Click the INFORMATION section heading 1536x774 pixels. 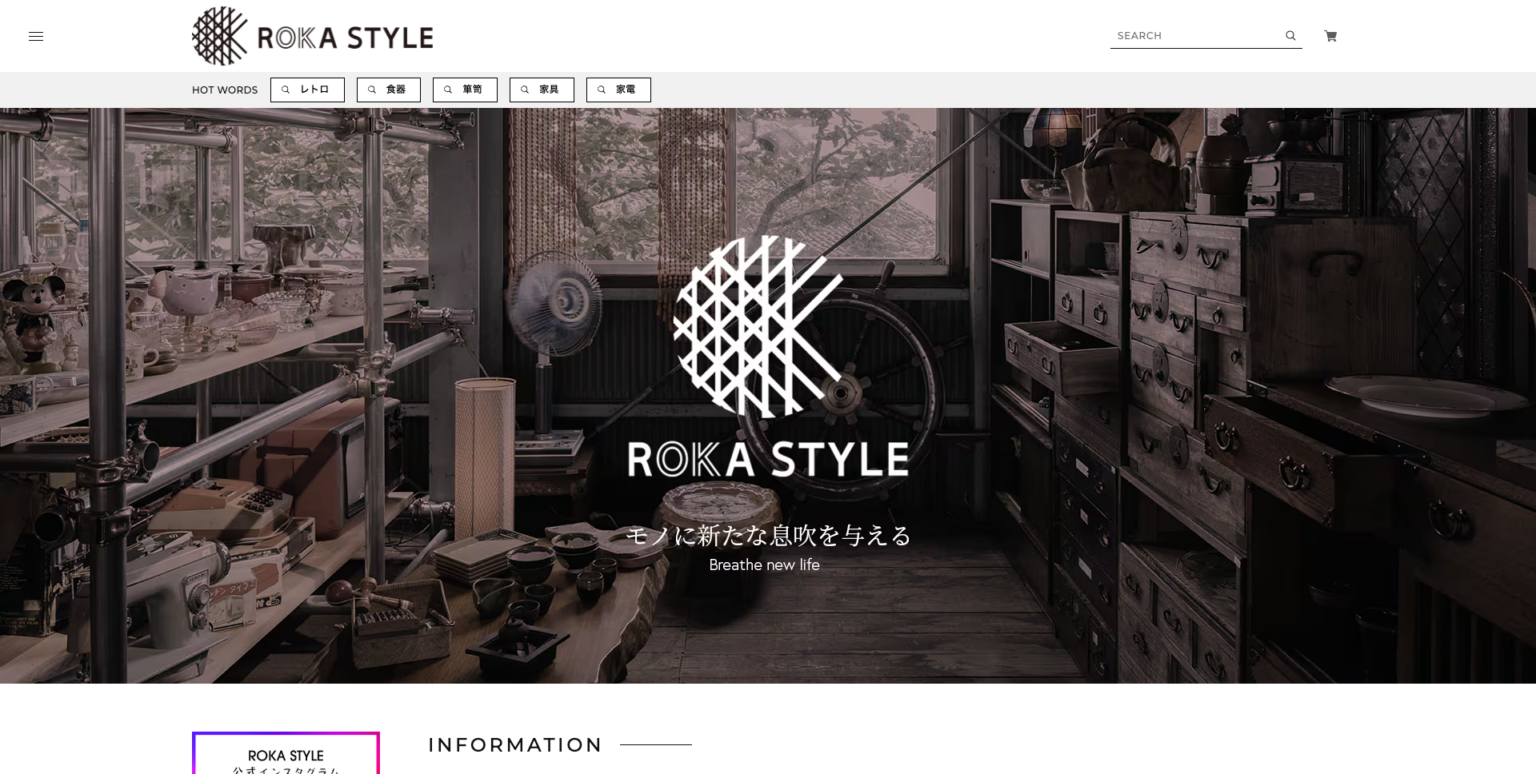(x=515, y=745)
